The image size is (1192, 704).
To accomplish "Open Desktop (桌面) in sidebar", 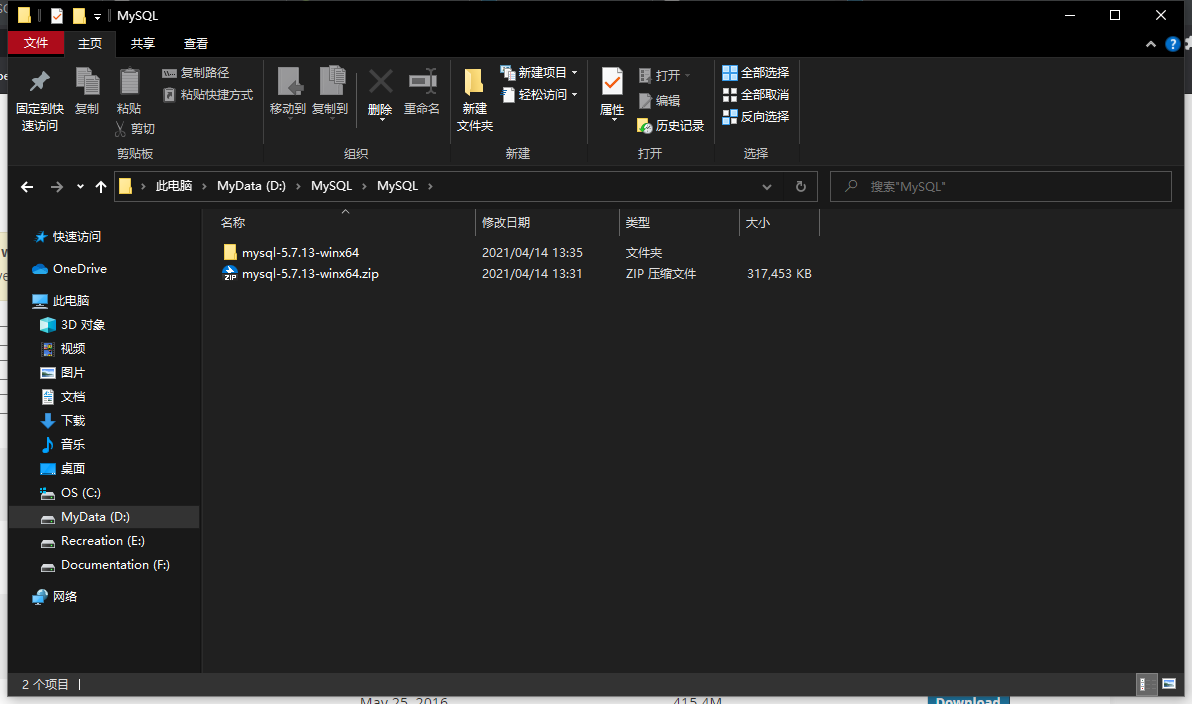I will click(x=72, y=468).
